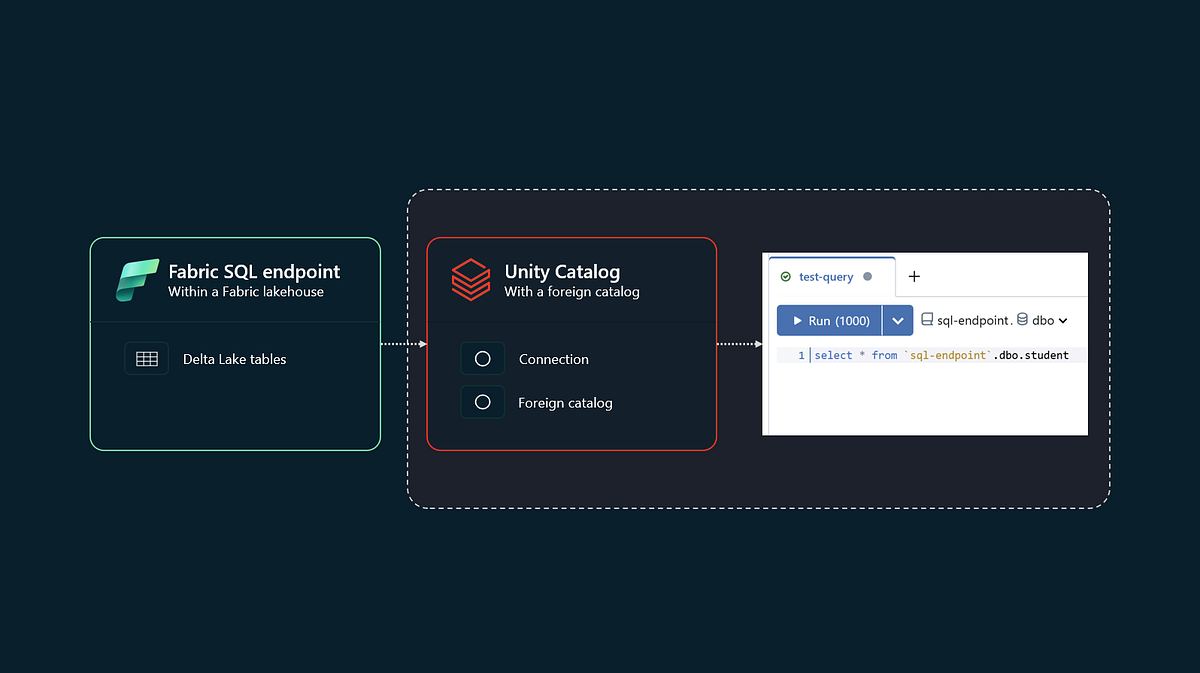Open the Run button dropdown options
This screenshot has height=673, width=1200.
[x=898, y=320]
